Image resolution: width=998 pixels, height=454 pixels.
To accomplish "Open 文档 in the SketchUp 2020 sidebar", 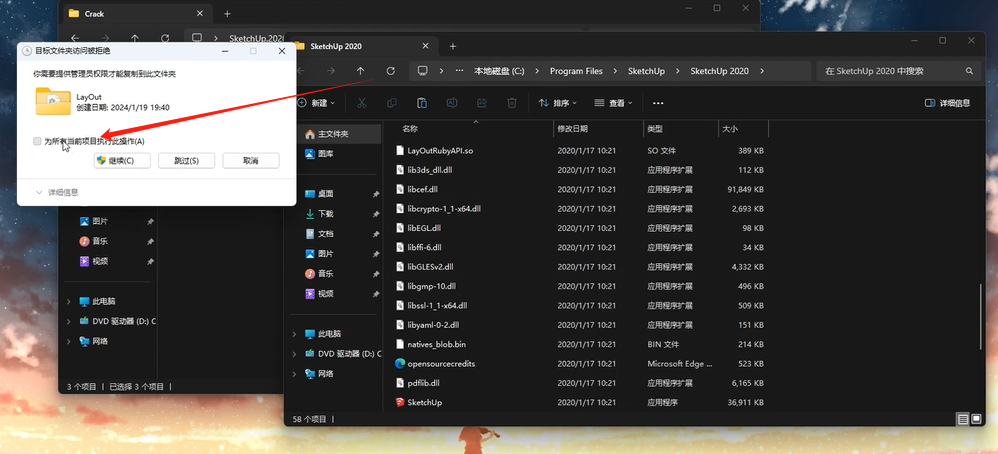I will (325, 234).
